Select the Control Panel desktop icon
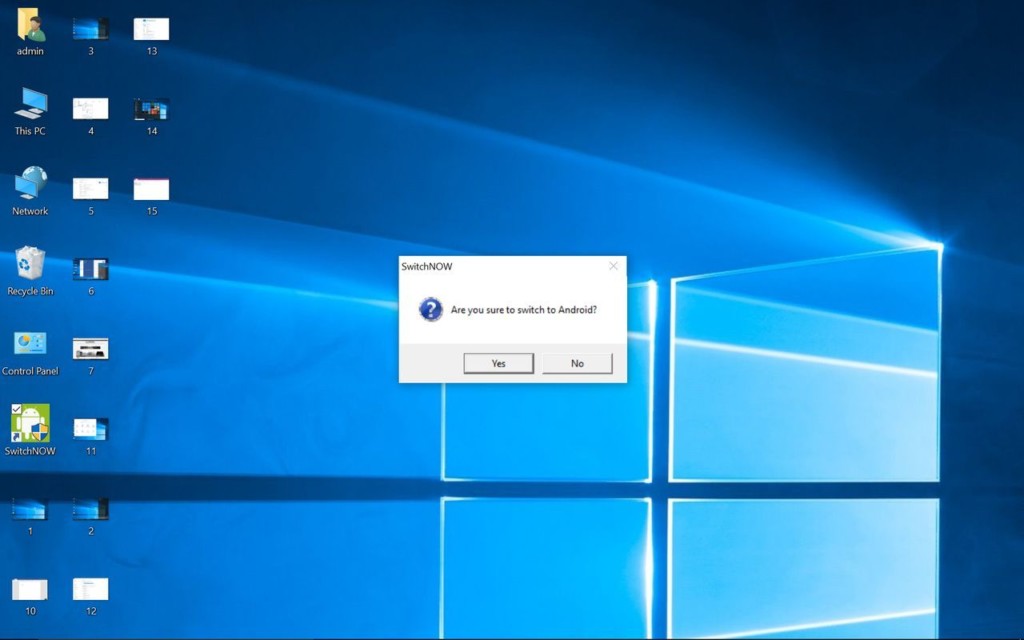This screenshot has width=1024, height=640. (x=30, y=345)
